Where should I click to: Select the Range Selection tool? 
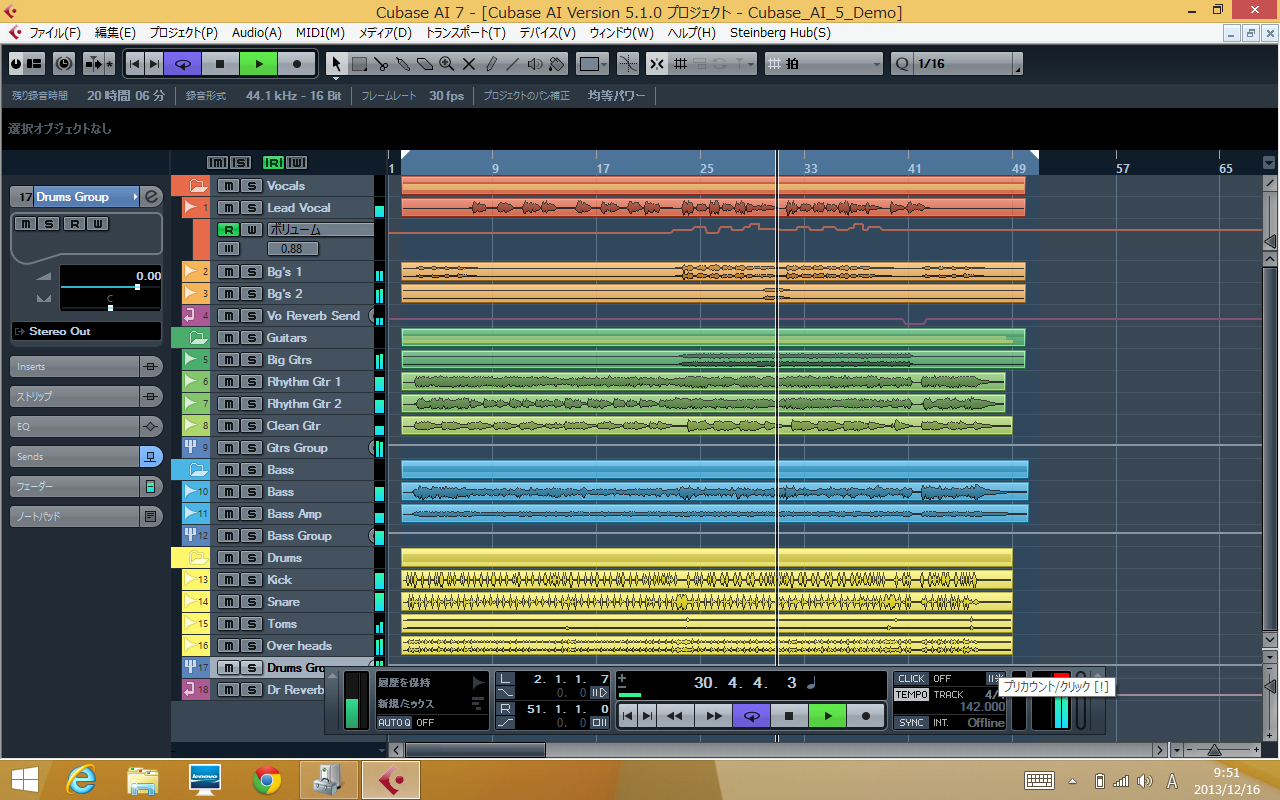click(x=359, y=64)
